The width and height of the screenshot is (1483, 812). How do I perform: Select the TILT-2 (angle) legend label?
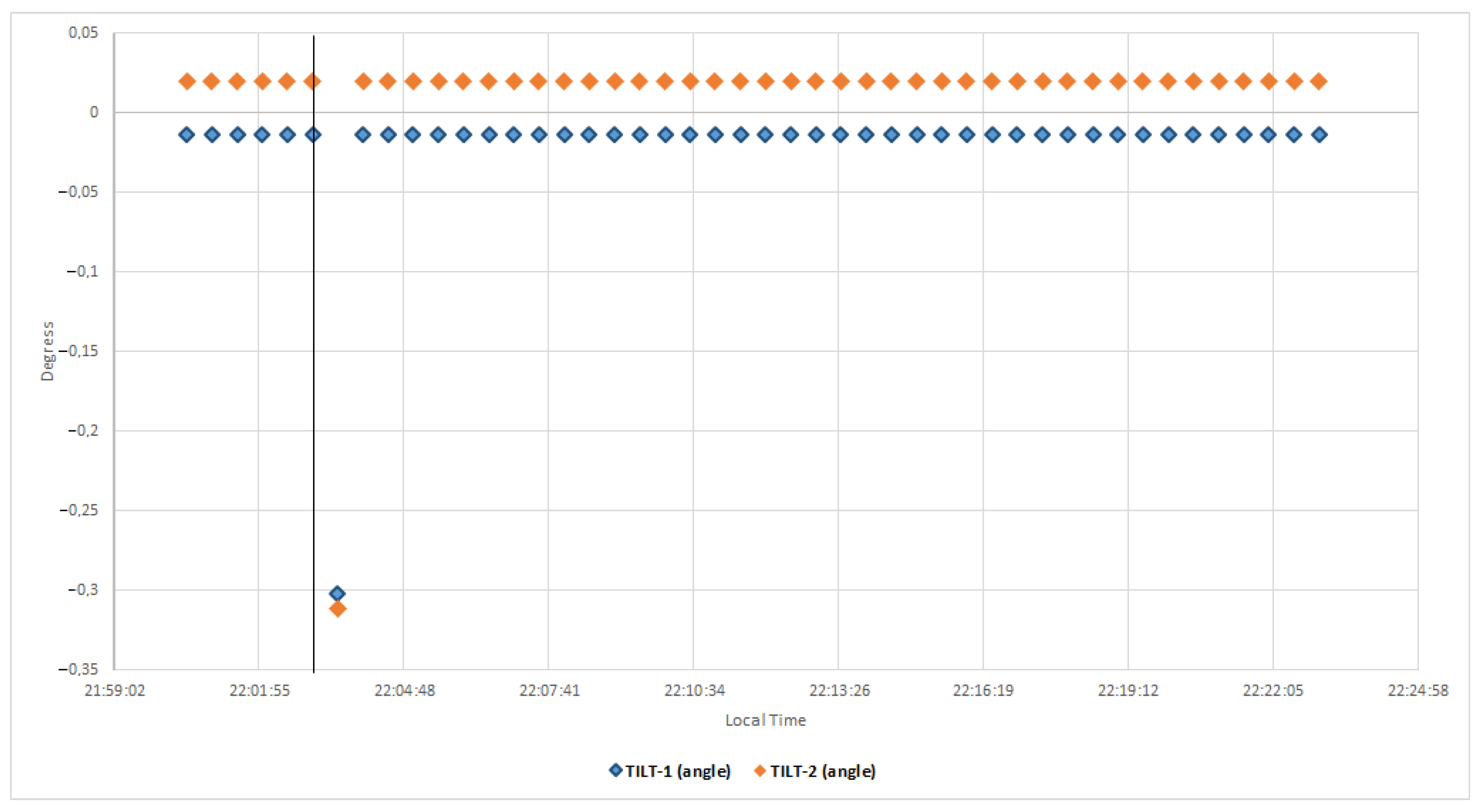pyautogui.click(x=823, y=771)
